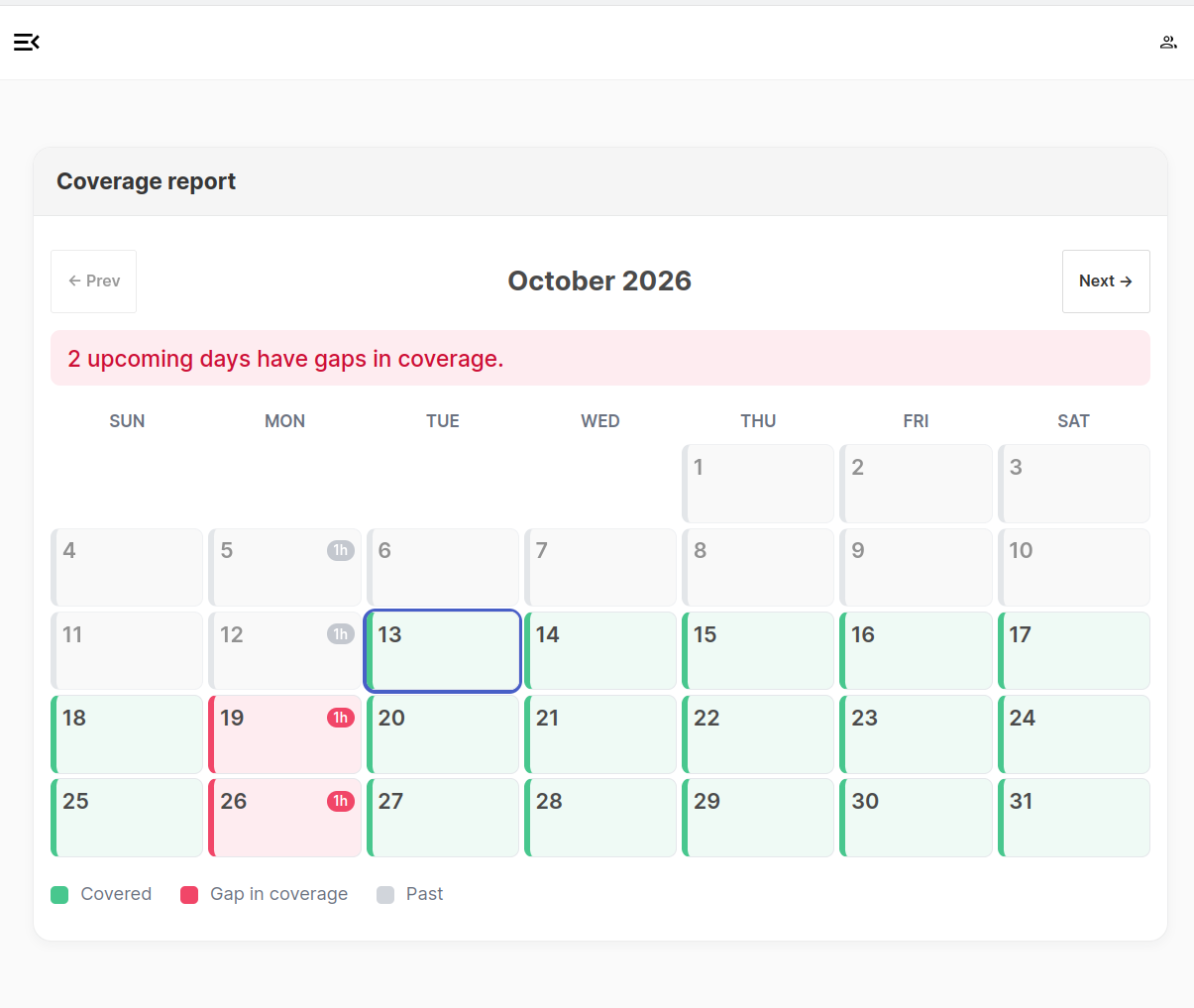Image resolution: width=1194 pixels, height=1008 pixels.
Task: Select covered day October 23
Action: [x=916, y=734]
